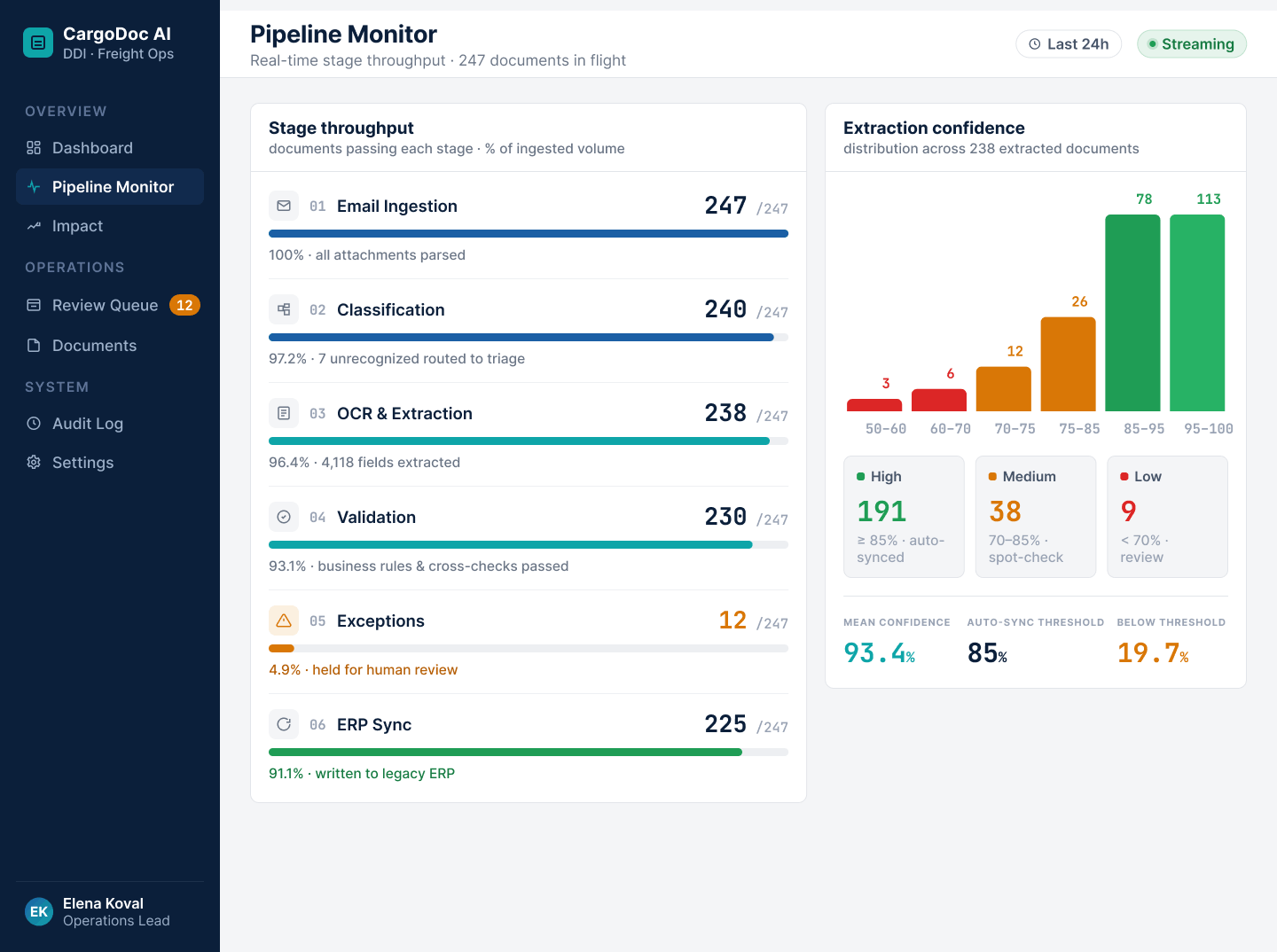Click the Classification stage icon
This screenshot has height=952, width=1277.
(284, 309)
